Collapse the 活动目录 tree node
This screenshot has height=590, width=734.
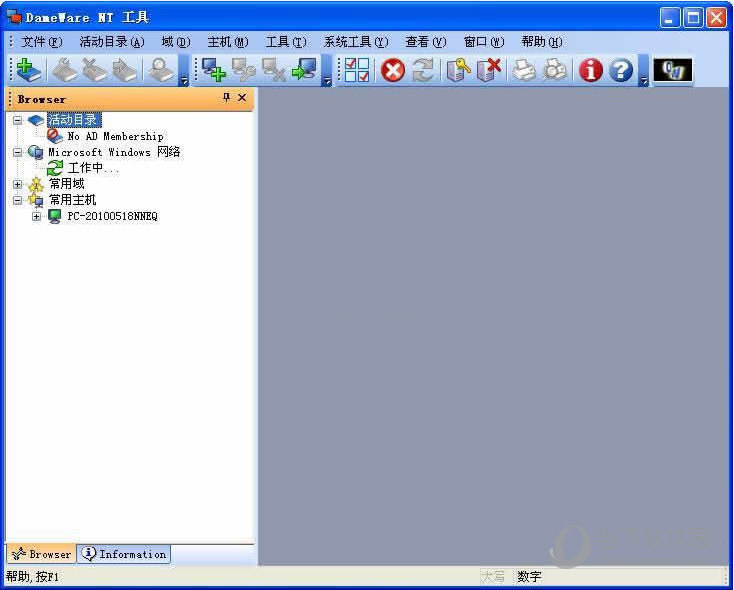pyautogui.click(x=17, y=120)
